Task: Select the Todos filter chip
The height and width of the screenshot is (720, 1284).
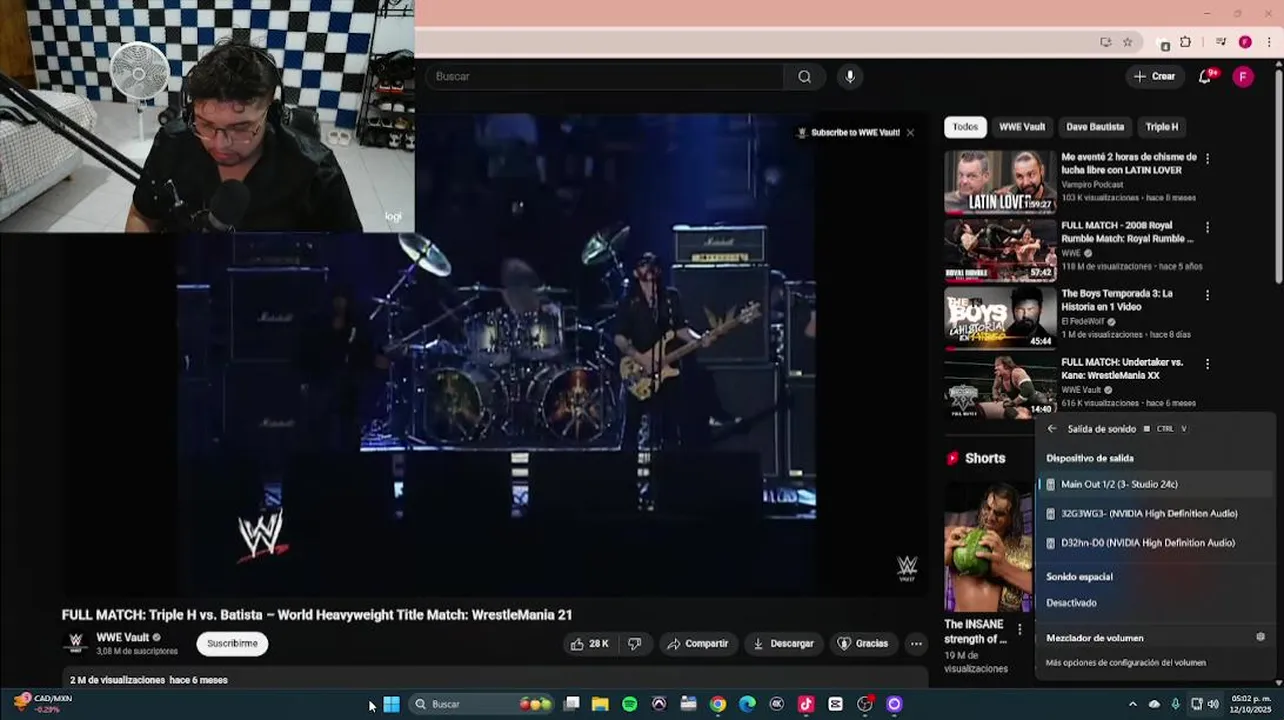Action: click(x=965, y=127)
